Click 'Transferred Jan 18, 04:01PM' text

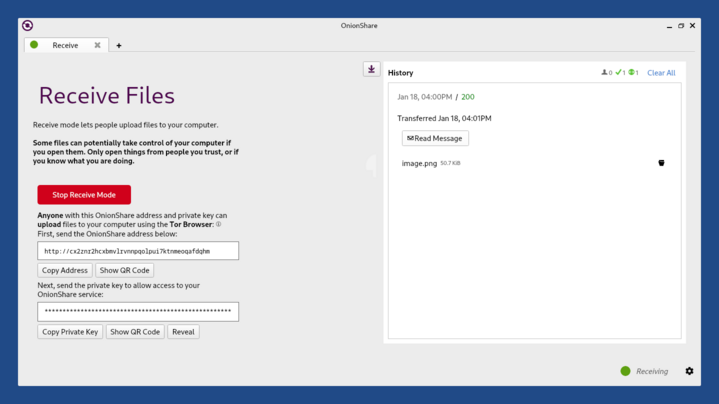point(444,118)
